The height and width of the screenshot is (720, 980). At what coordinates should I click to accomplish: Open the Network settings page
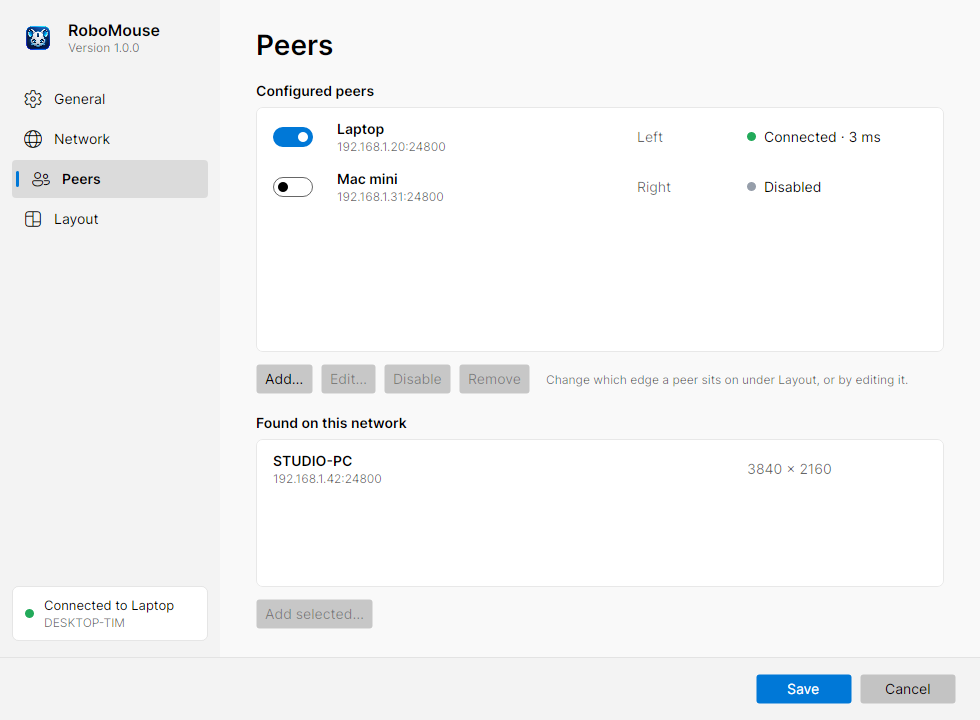[x=110, y=139]
